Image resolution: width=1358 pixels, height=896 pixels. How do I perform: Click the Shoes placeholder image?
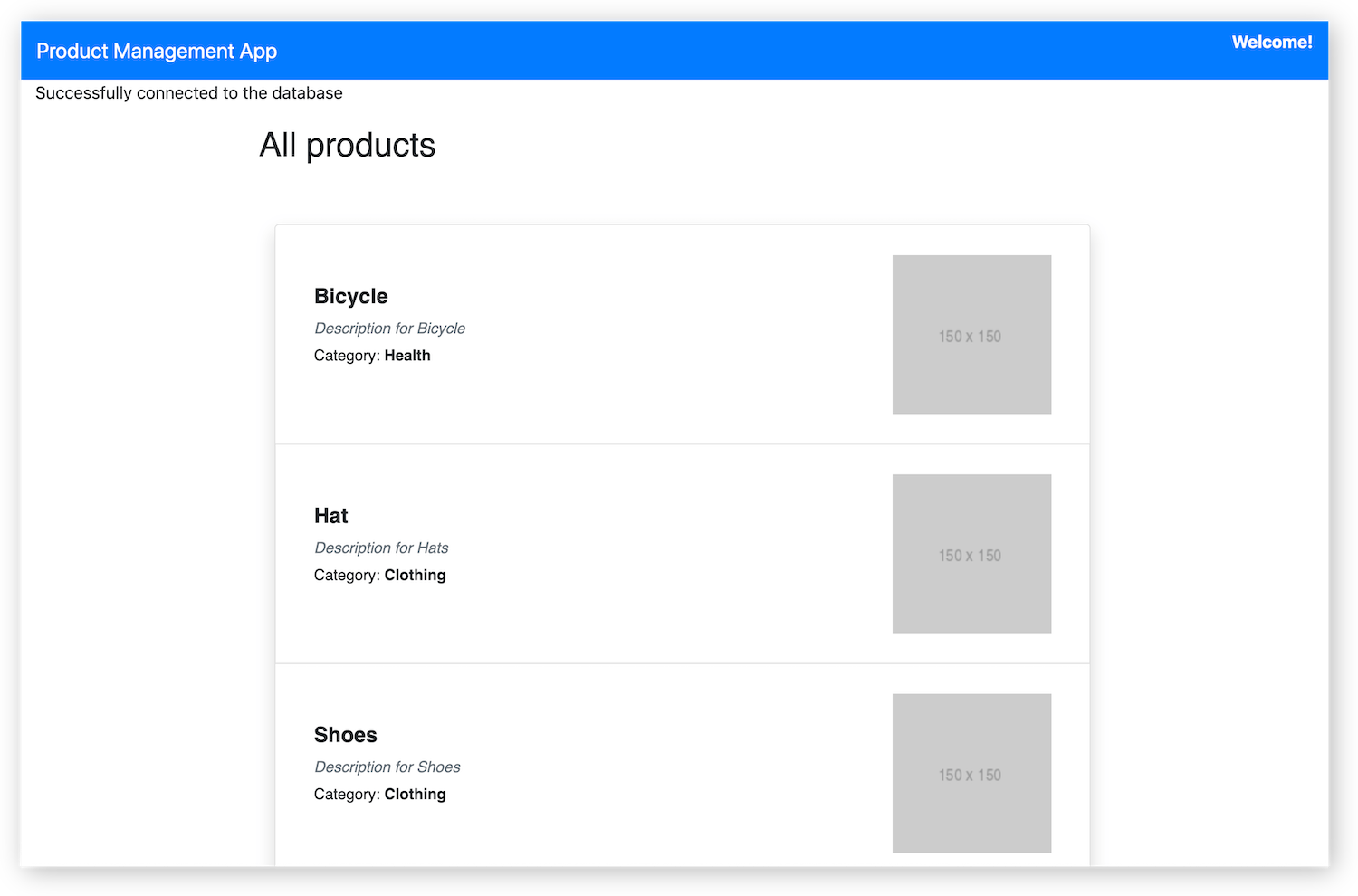pos(971,773)
